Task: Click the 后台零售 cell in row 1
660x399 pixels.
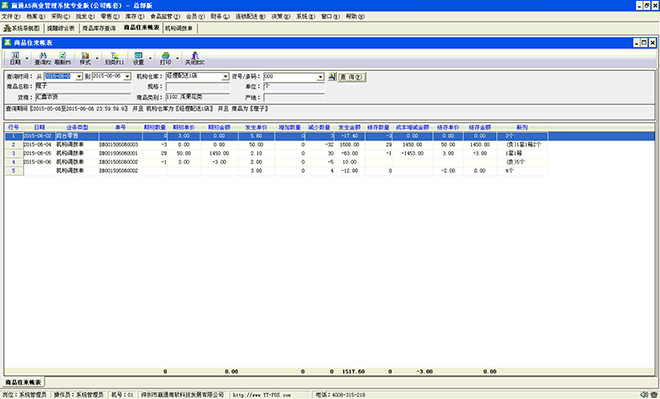Action: click(77, 136)
